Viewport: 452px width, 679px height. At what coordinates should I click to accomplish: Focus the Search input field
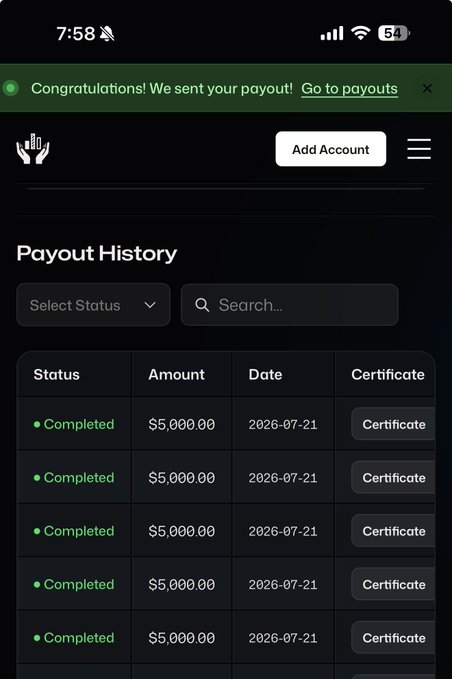pos(290,305)
